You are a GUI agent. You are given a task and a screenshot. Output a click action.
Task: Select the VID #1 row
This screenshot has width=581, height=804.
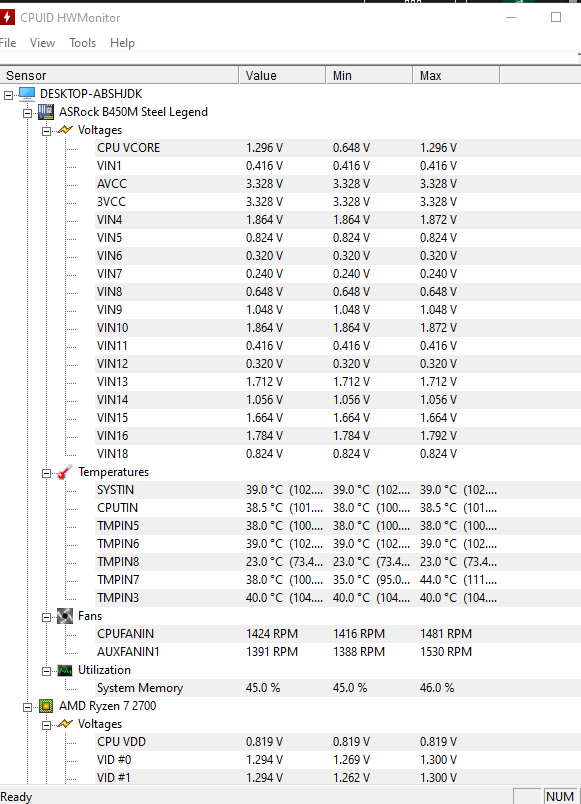click(338, 778)
